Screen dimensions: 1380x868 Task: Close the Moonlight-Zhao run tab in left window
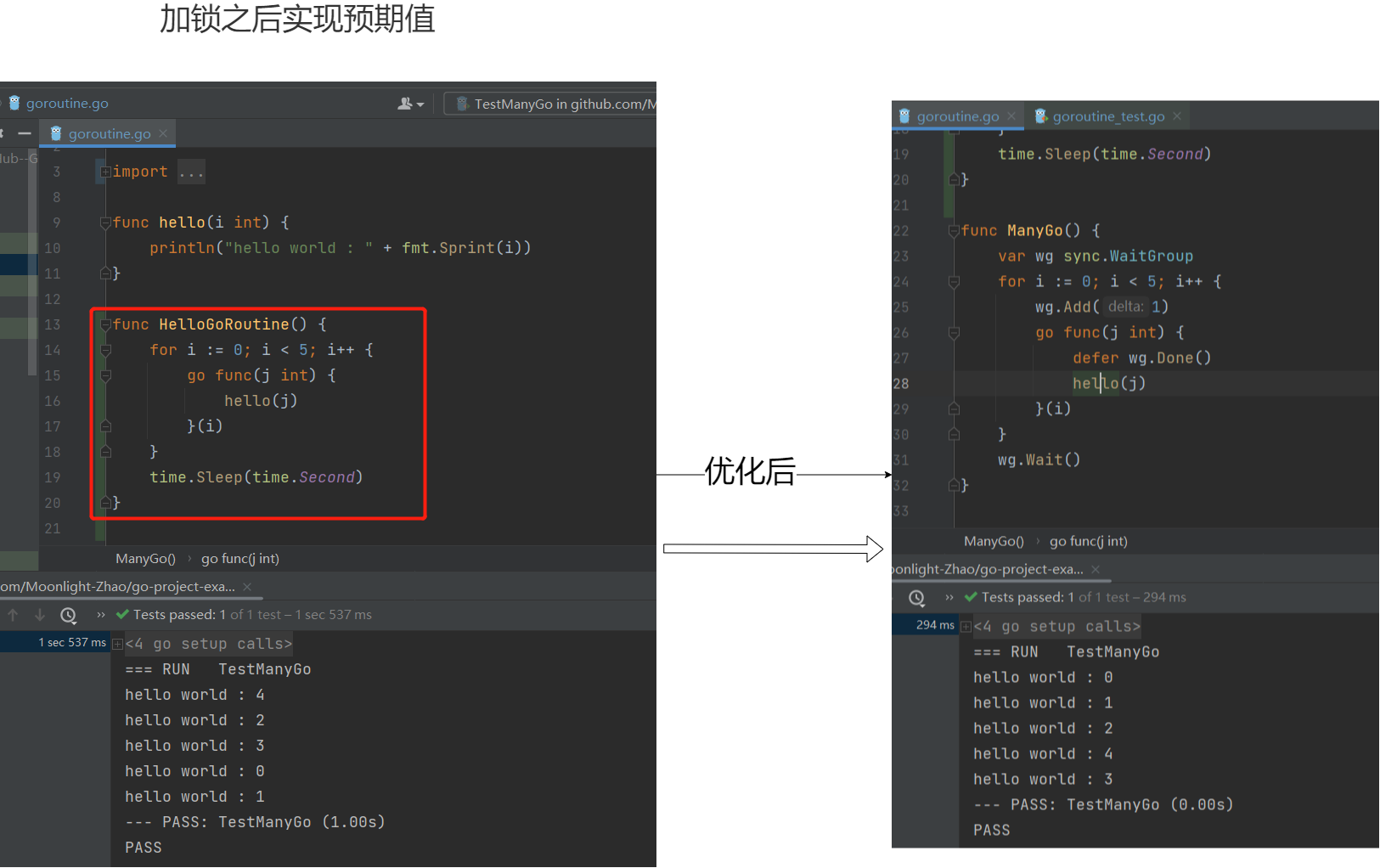(247, 587)
